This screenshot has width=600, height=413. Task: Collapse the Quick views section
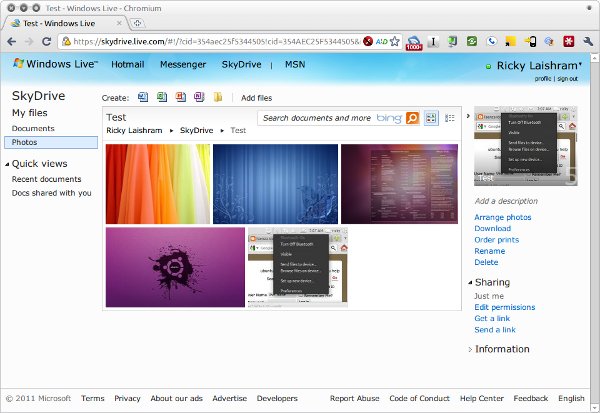[x=7, y=163]
